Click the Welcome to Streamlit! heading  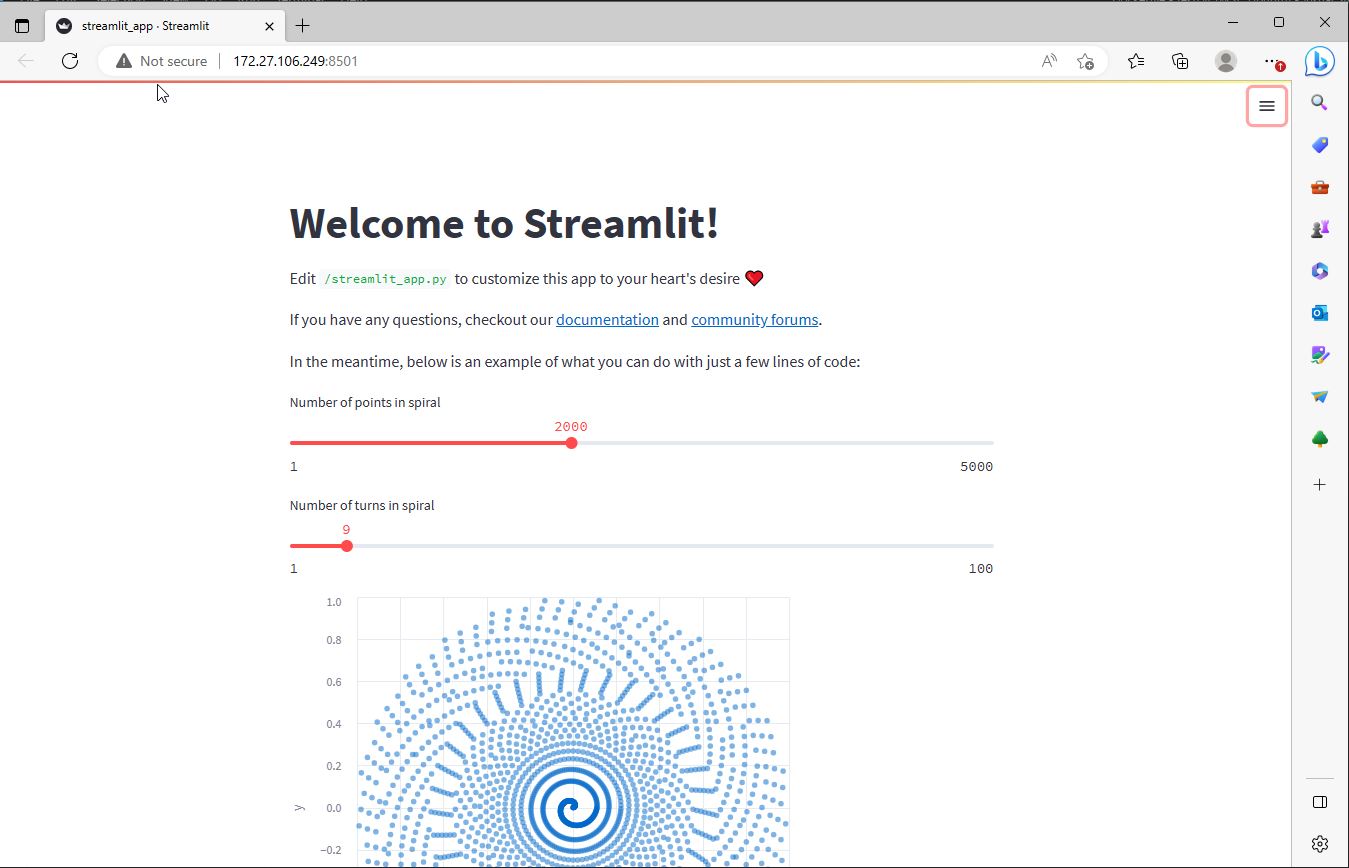coord(504,223)
